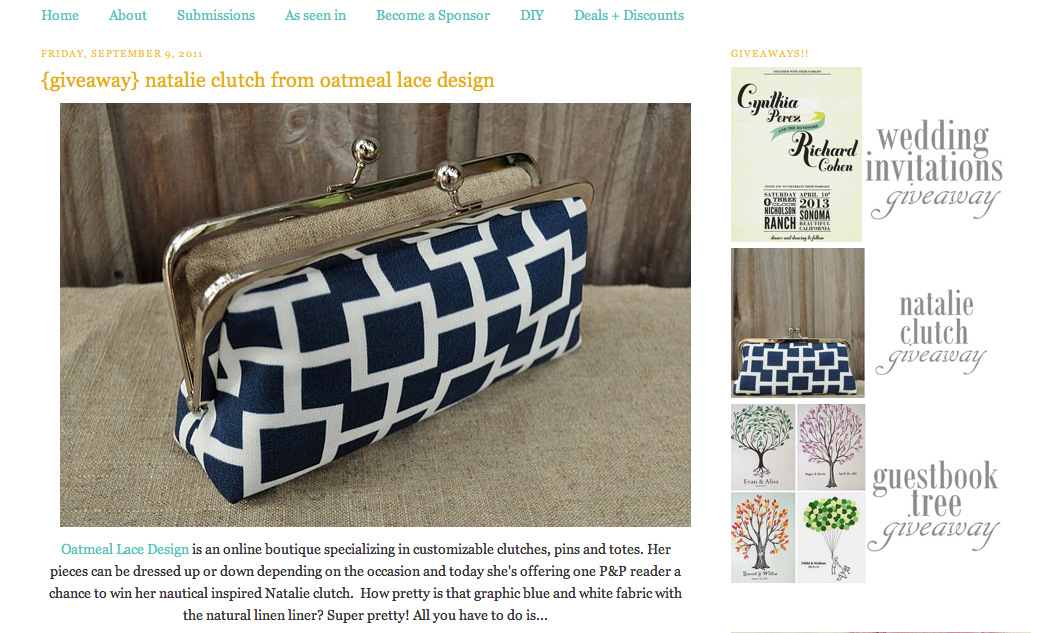Visit the Deals + Discounts page
The image size is (1049, 633).
629,15
